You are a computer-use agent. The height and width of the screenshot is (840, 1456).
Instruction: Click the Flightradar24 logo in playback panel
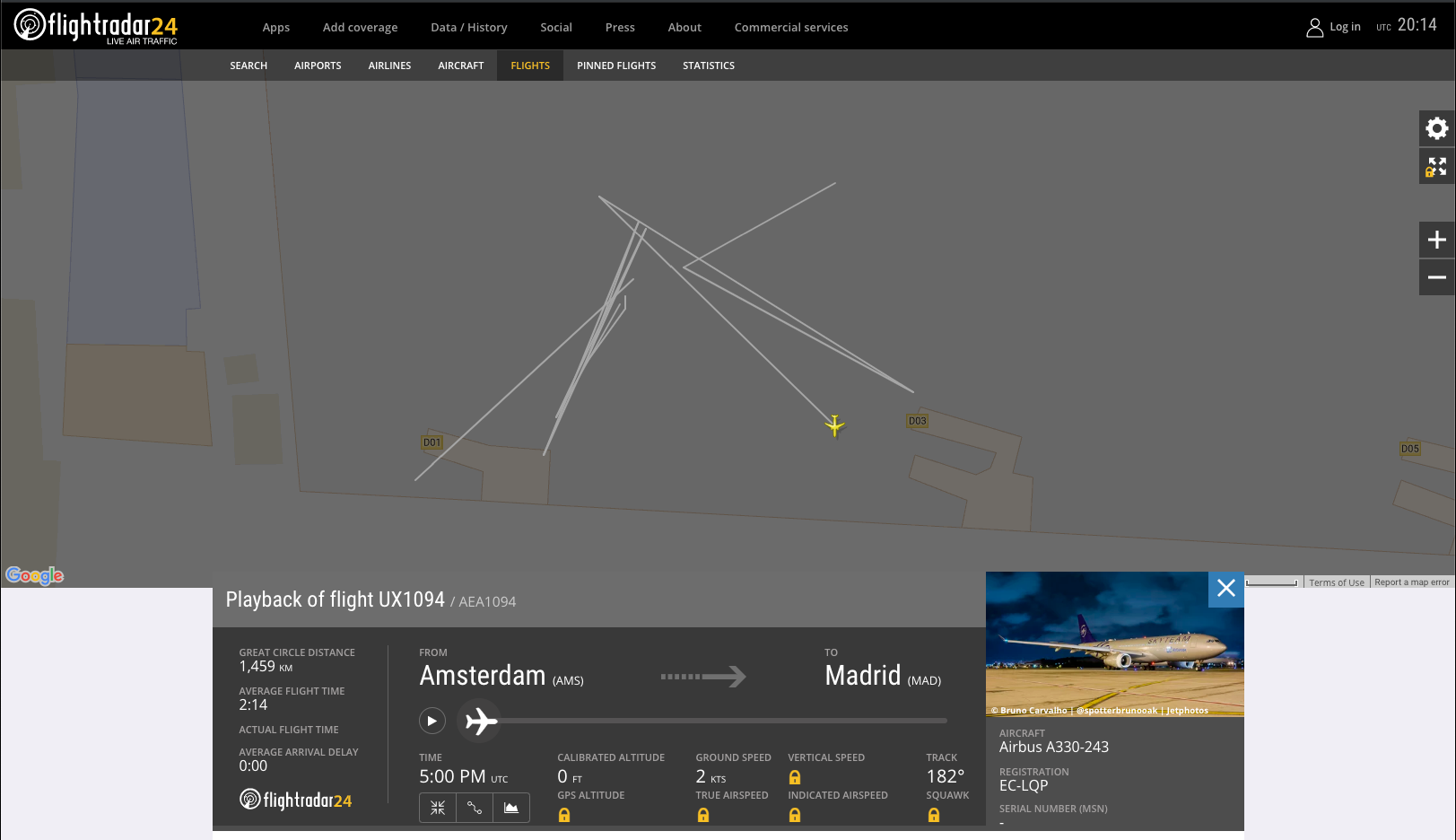(x=295, y=800)
